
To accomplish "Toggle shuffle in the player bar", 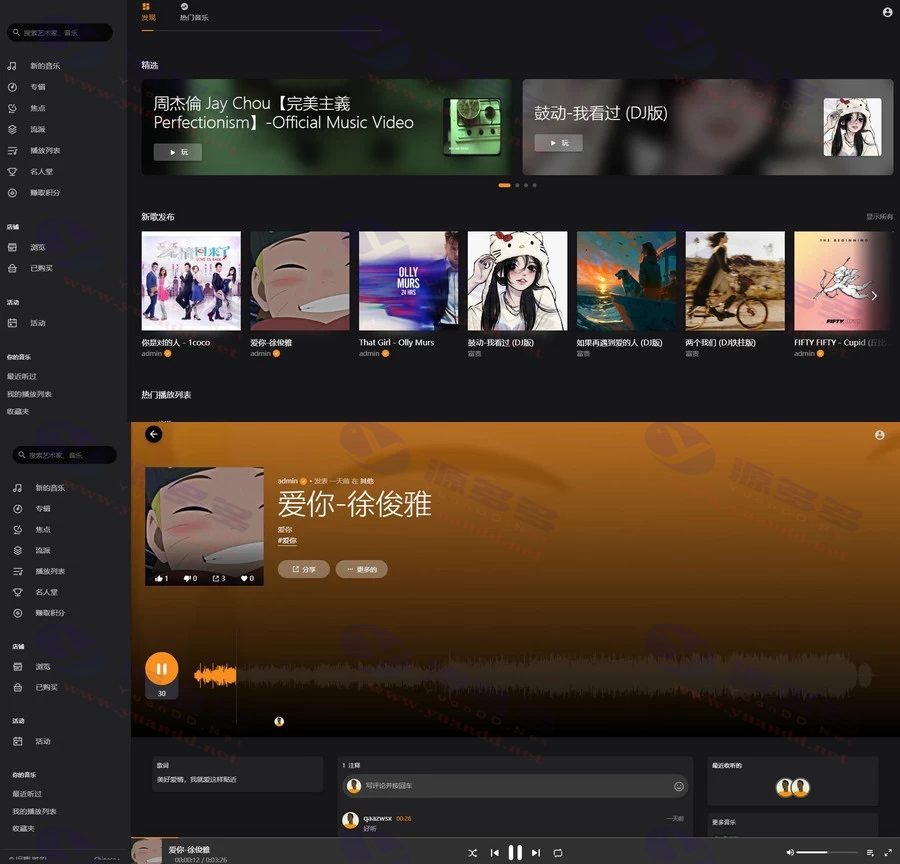I will pyautogui.click(x=472, y=853).
